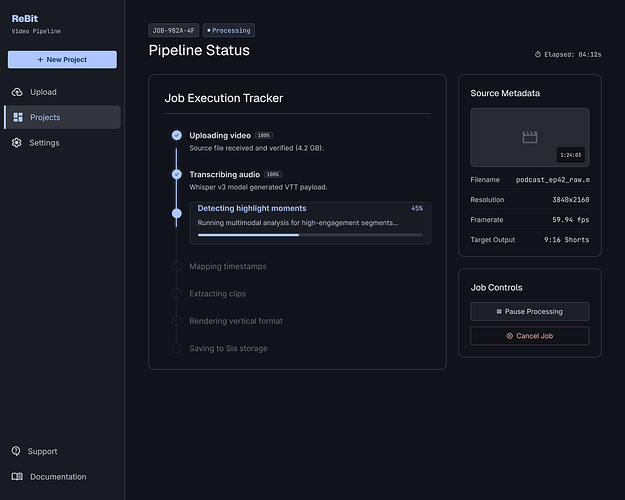Image resolution: width=625 pixels, height=500 pixels.
Task: Open the Projects section
Action: 62,117
